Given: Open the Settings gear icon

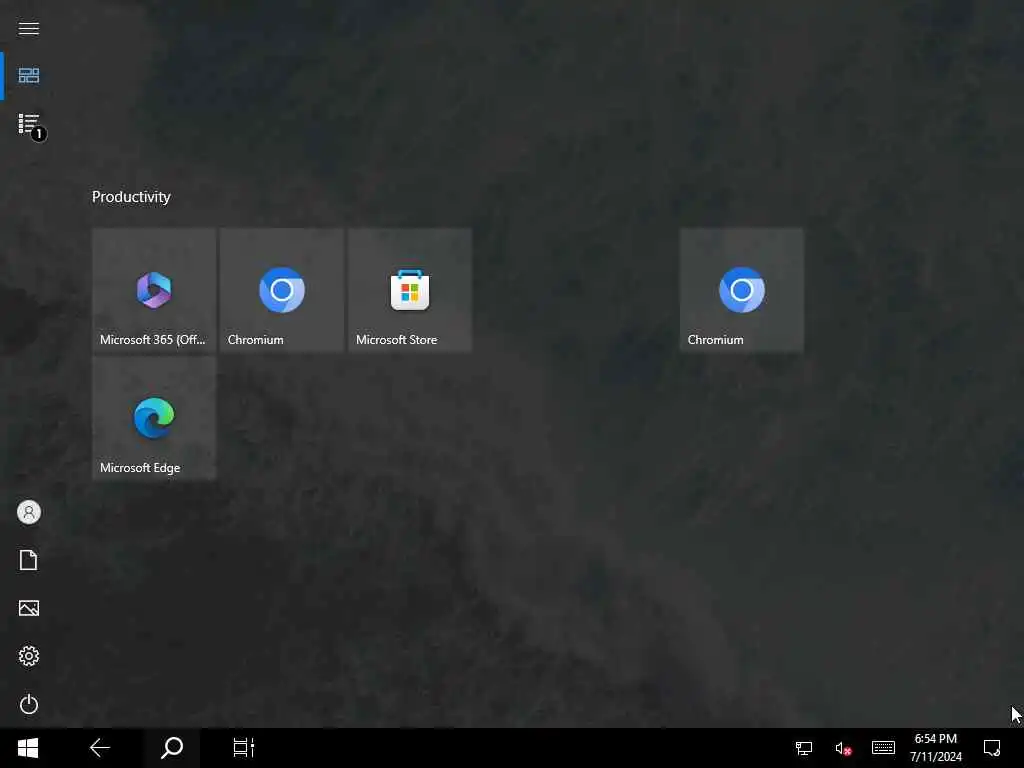Looking at the screenshot, I should (29, 656).
